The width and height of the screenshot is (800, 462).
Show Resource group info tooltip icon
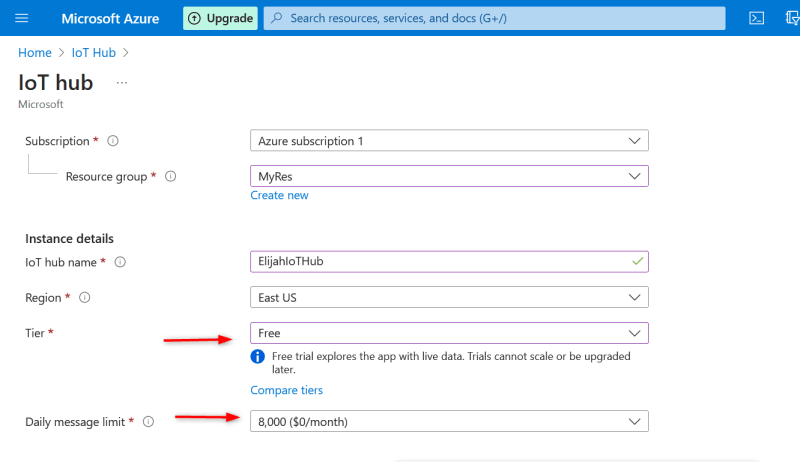coord(170,176)
